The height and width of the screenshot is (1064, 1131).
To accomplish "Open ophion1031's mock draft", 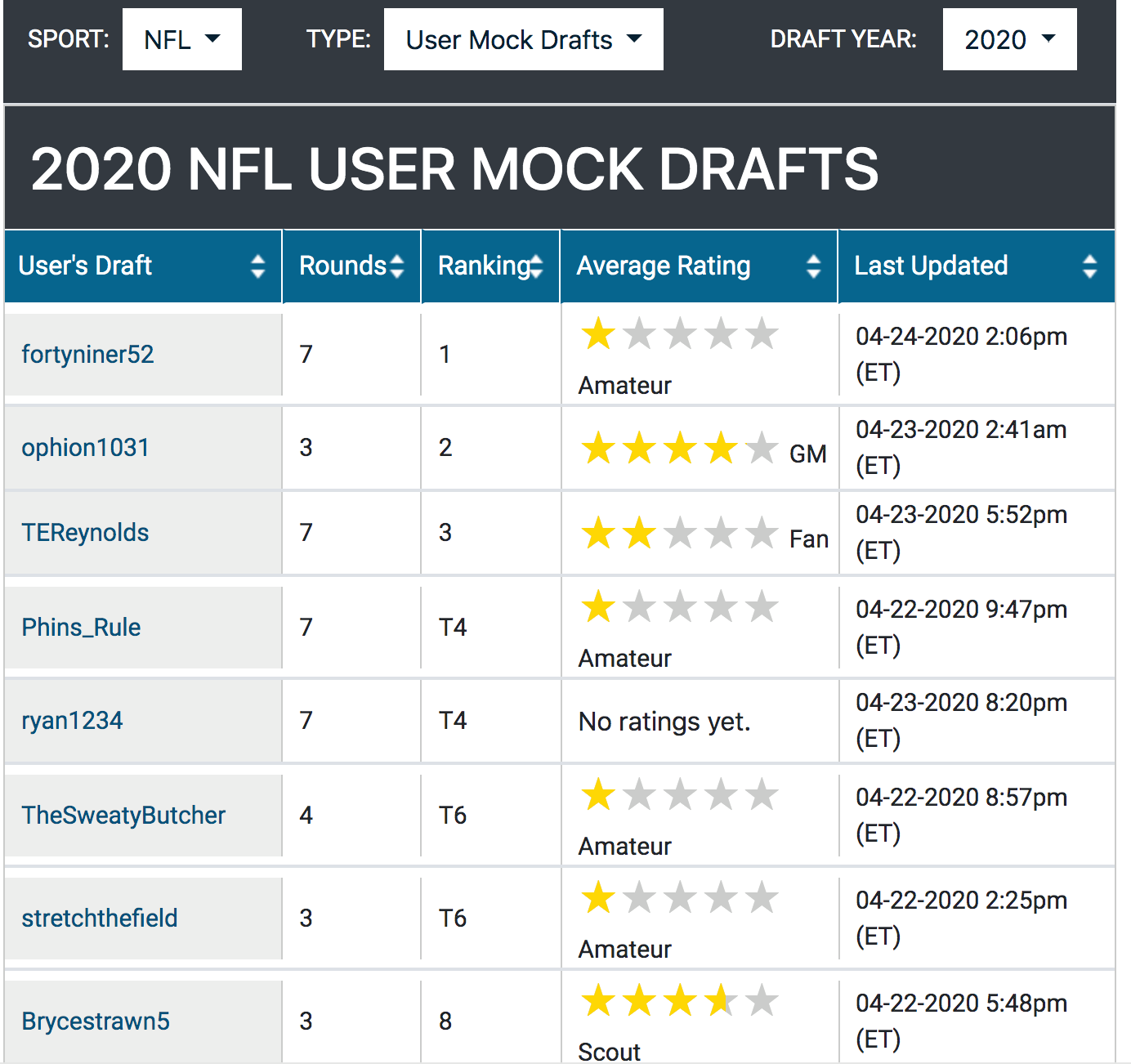I will (85, 447).
